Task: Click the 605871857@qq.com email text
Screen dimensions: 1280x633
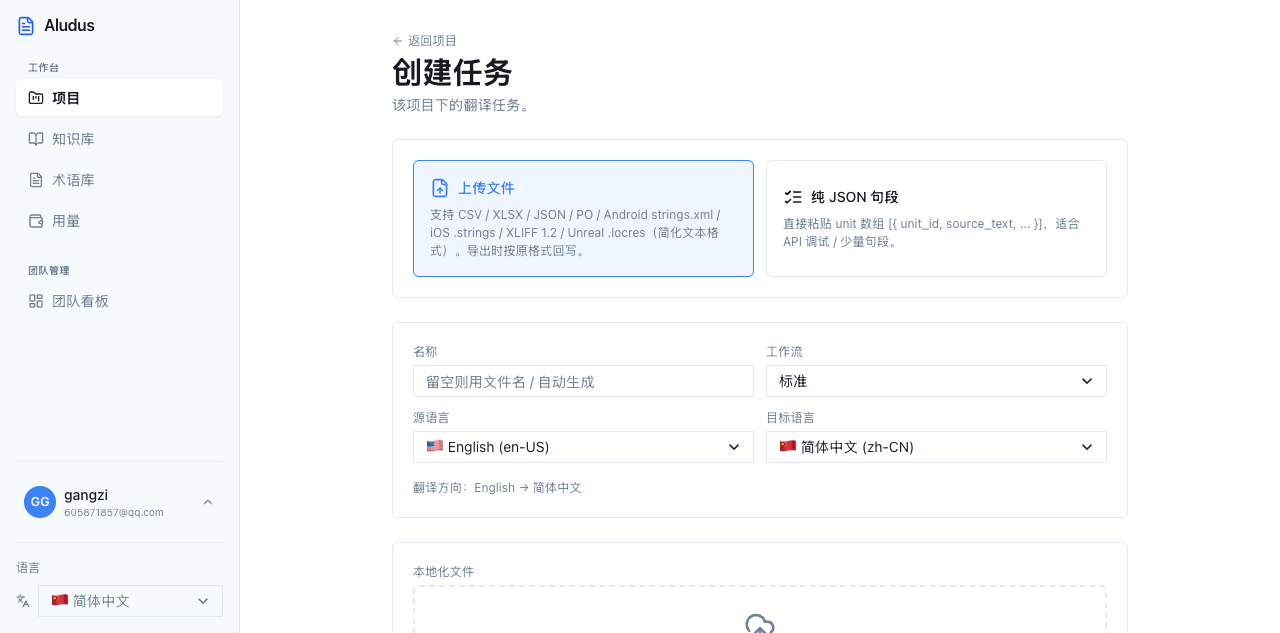Action: point(113,512)
